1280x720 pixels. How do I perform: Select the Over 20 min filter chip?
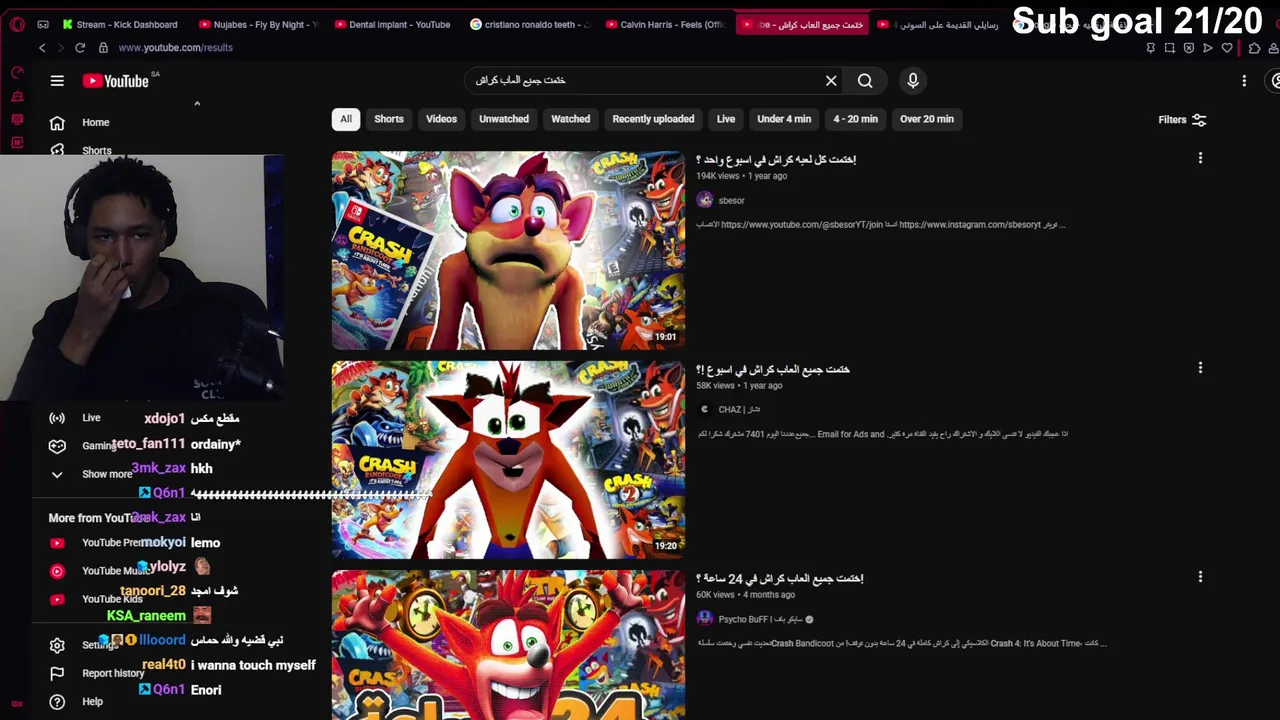927,119
